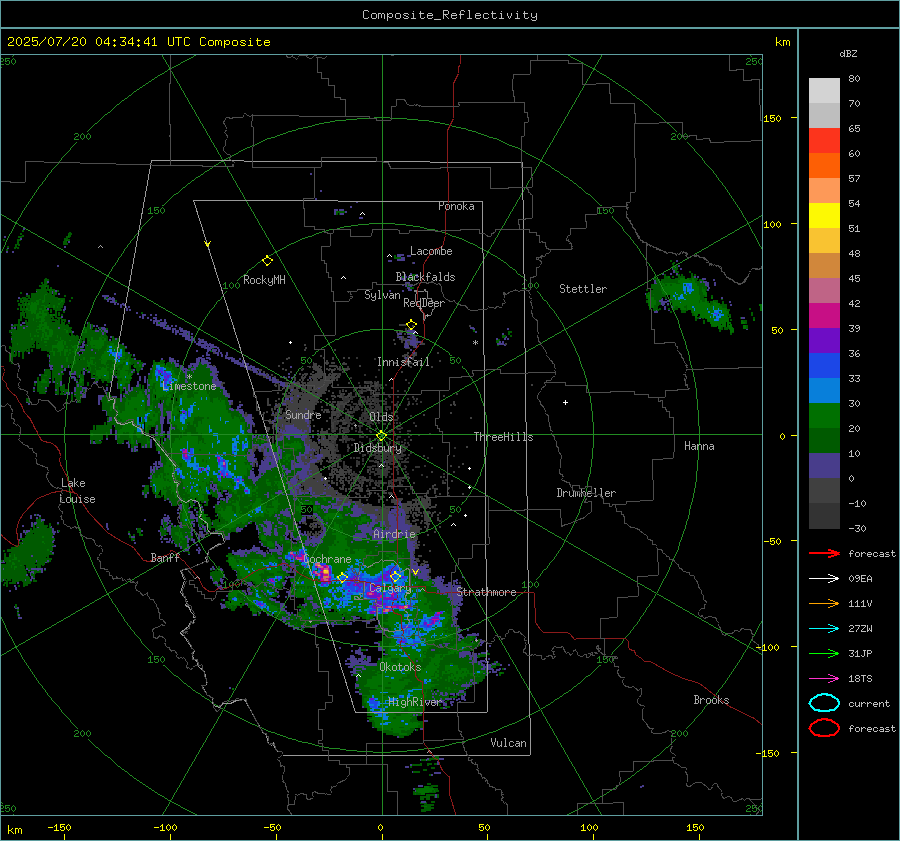Screen dimensions: 900x841
Task: Click the Sylvan label on map
Action: coord(382,295)
